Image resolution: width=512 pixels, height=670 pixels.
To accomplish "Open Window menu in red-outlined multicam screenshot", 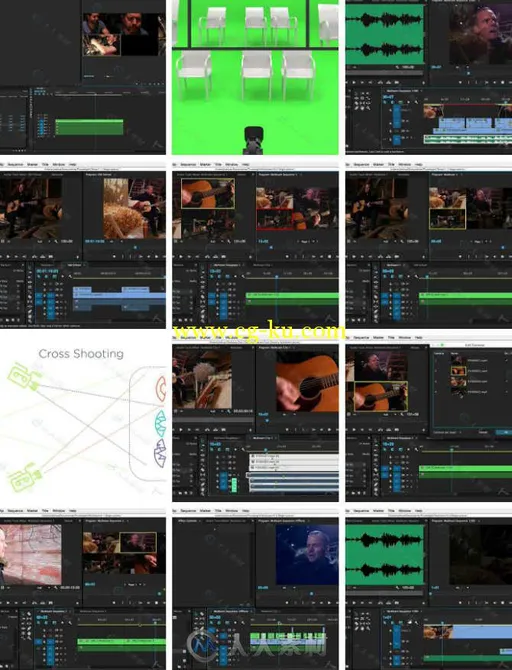I will [x=231, y=165].
